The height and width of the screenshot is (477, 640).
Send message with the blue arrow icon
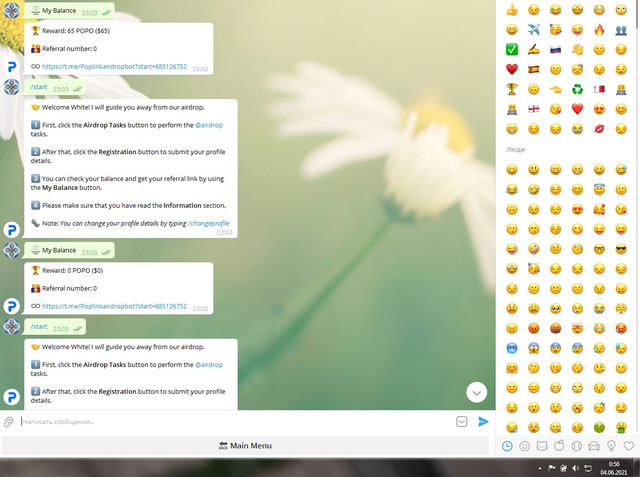point(483,422)
